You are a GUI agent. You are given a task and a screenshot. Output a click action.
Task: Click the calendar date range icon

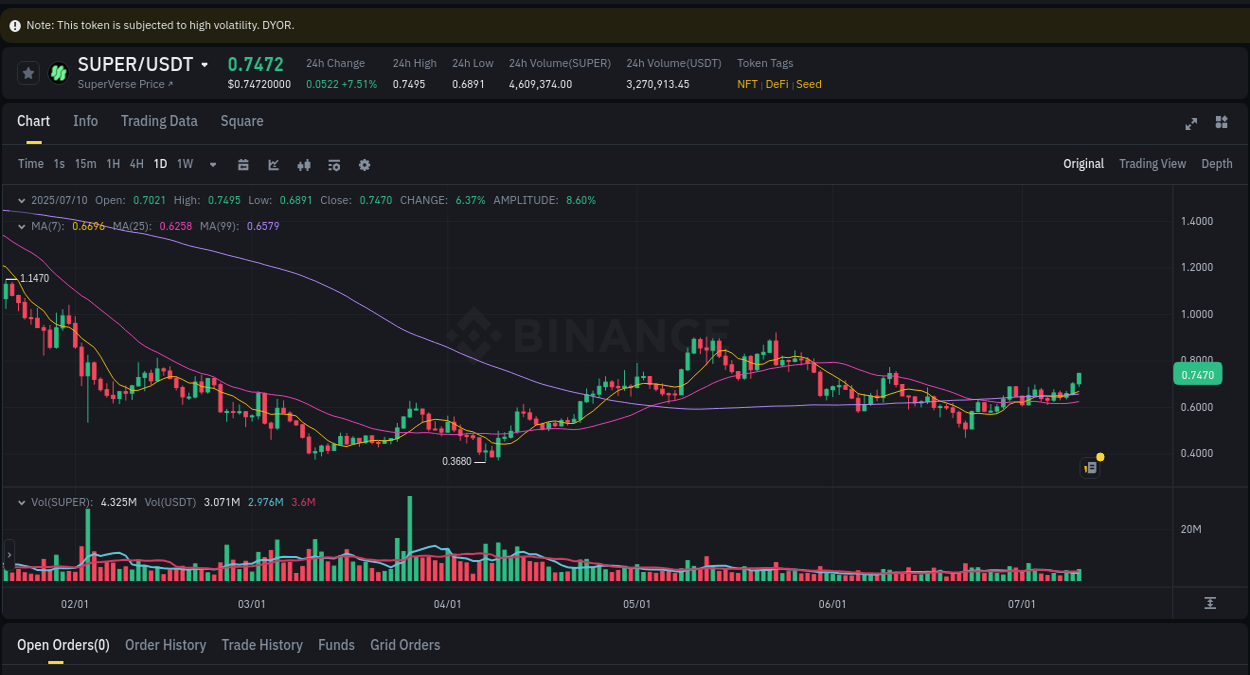tap(243, 164)
